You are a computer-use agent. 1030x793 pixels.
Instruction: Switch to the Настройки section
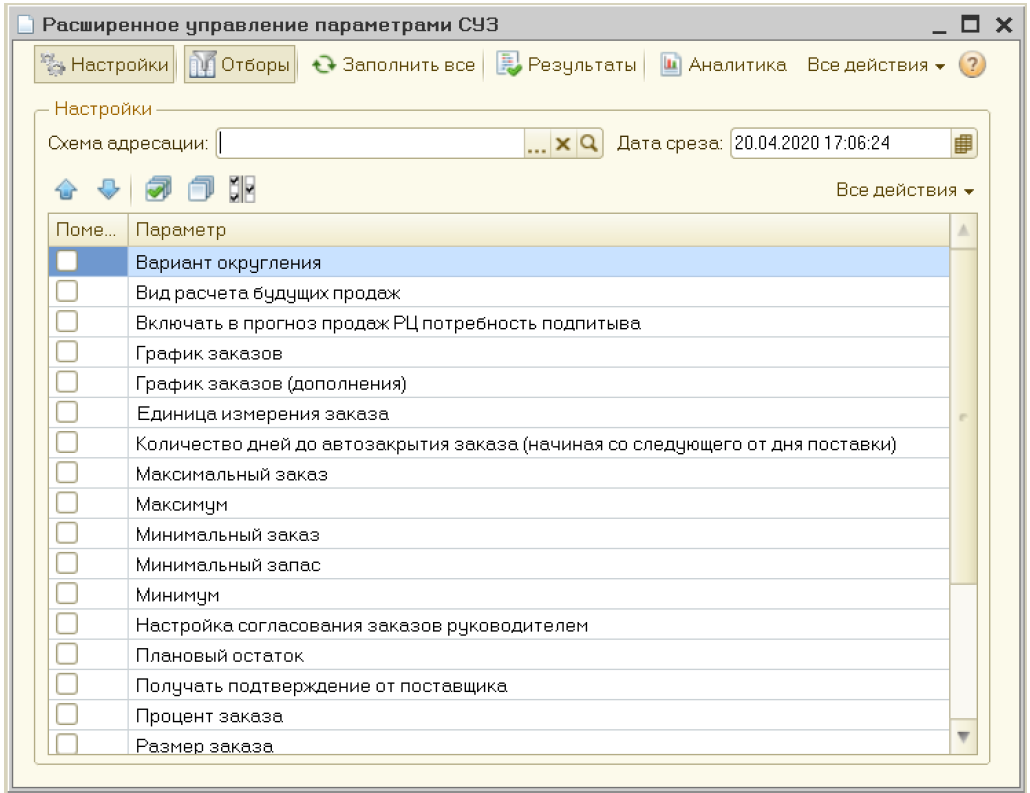(x=104, y=65)
